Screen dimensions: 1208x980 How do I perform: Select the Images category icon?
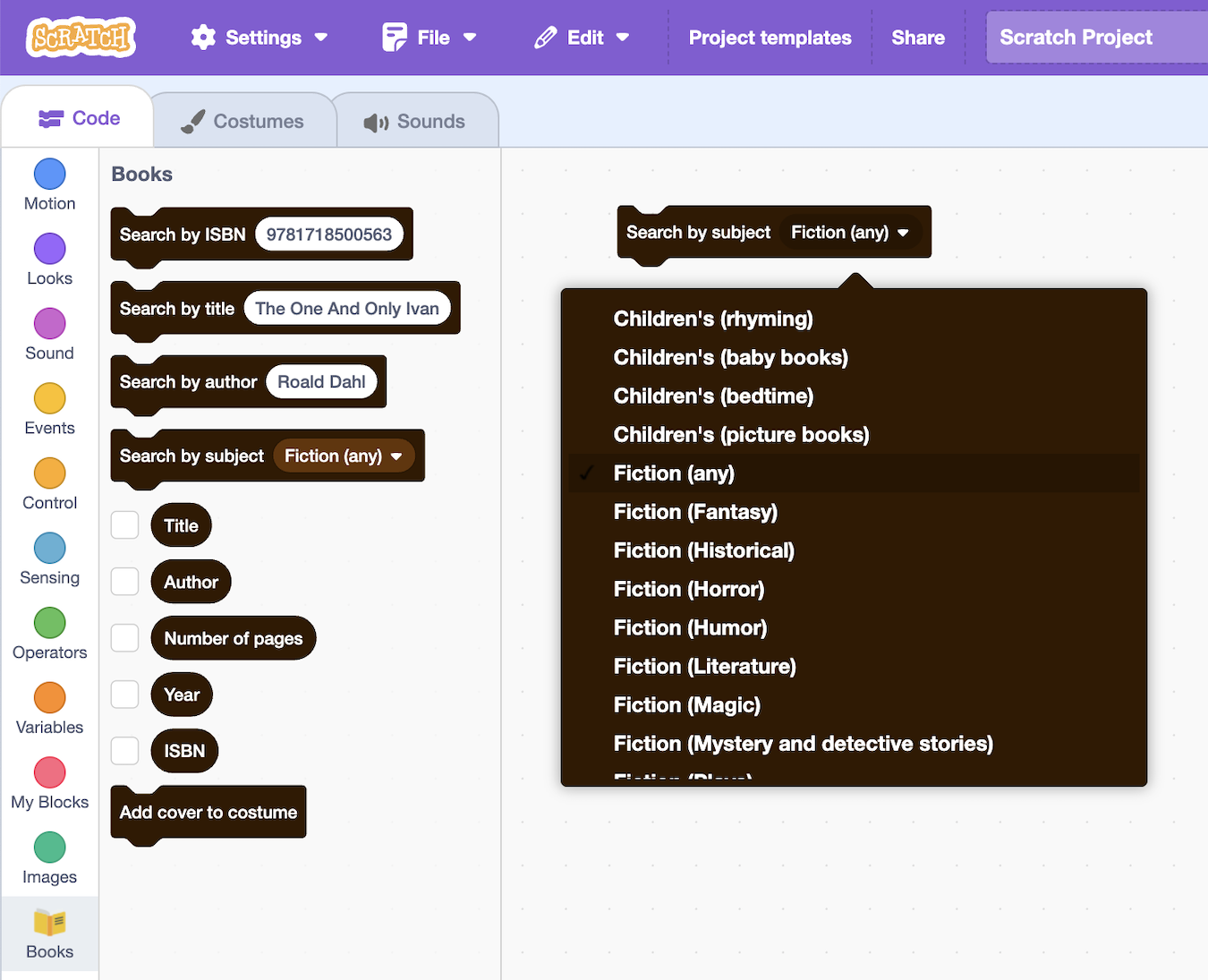coord(49,848)
